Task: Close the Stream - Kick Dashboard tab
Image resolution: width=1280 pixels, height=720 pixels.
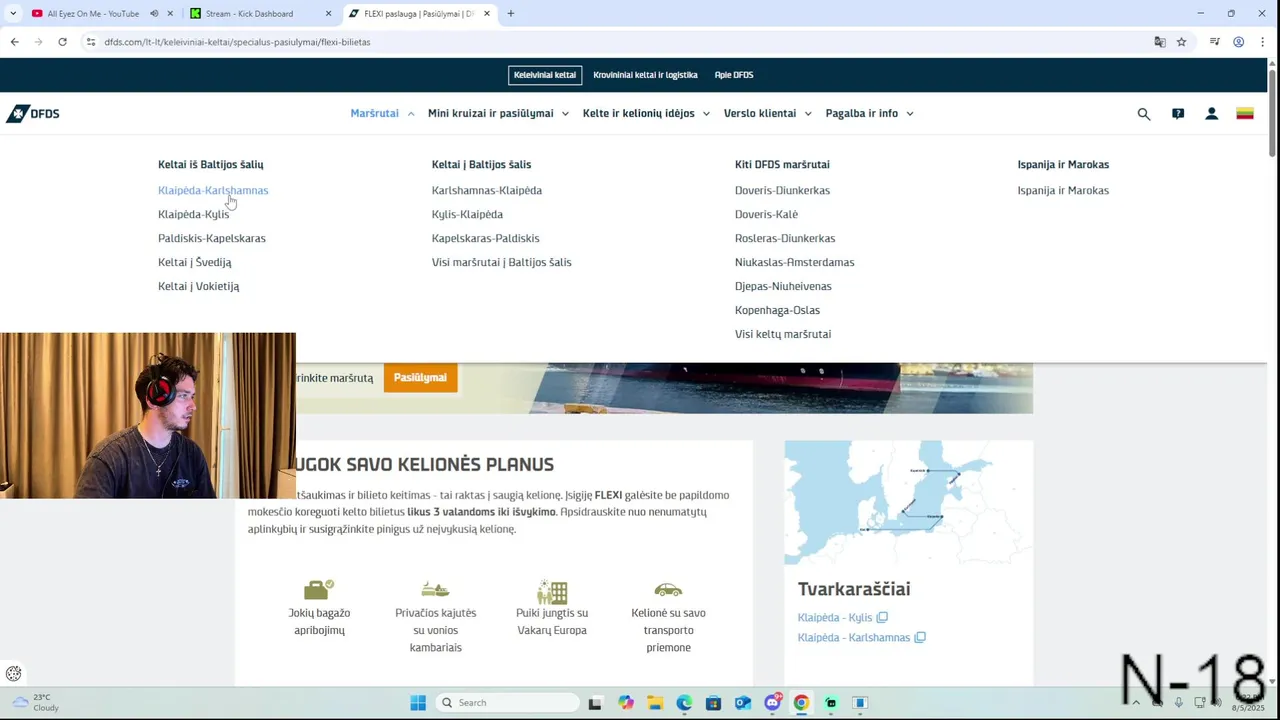Action: (329, 14)
